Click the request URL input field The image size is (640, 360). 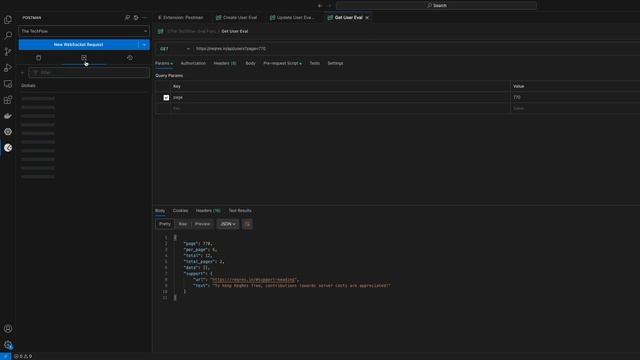[416, 49]
